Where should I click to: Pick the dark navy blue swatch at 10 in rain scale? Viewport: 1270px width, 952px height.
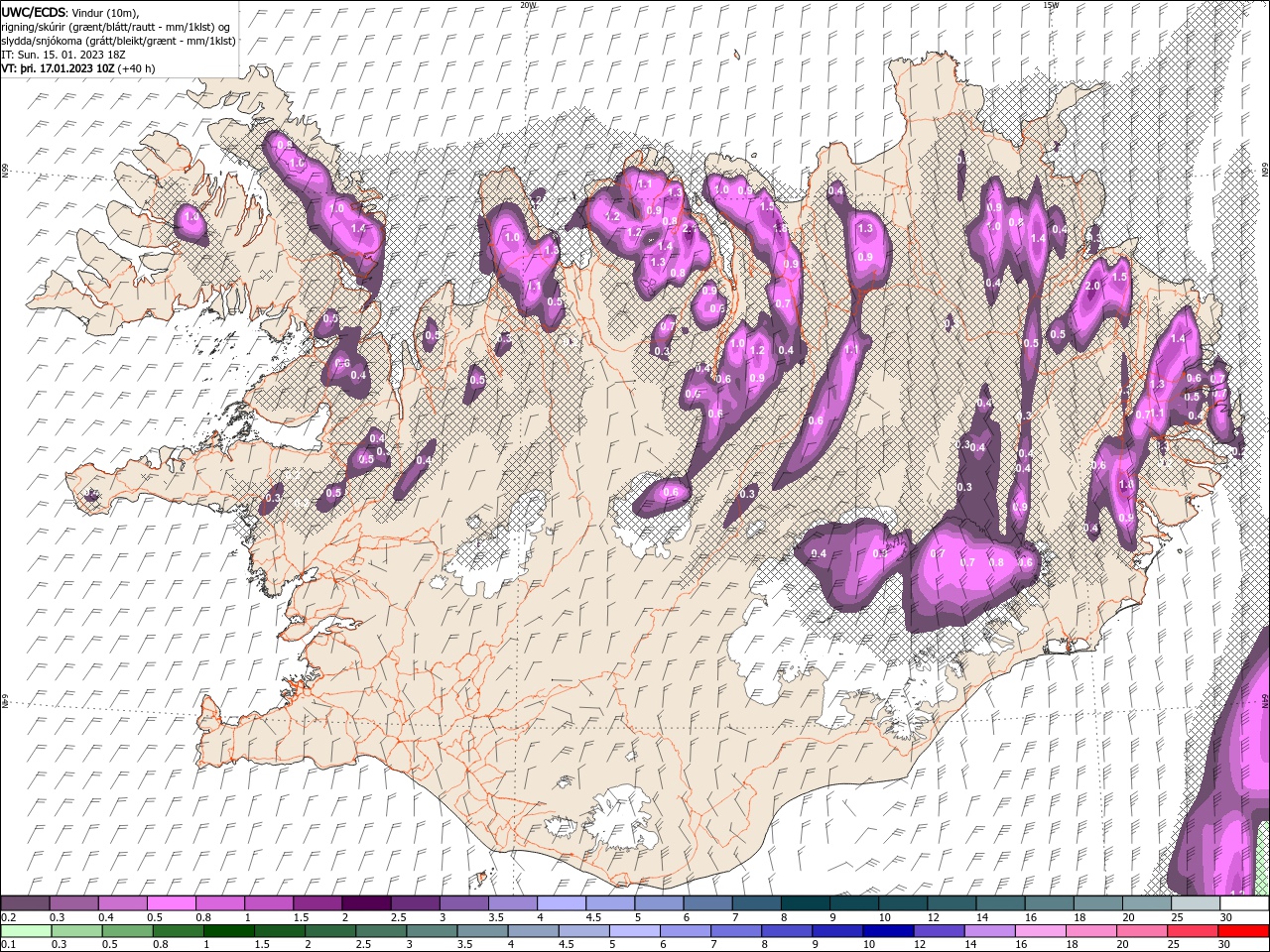pyautogui.click(x=886, y=931)
